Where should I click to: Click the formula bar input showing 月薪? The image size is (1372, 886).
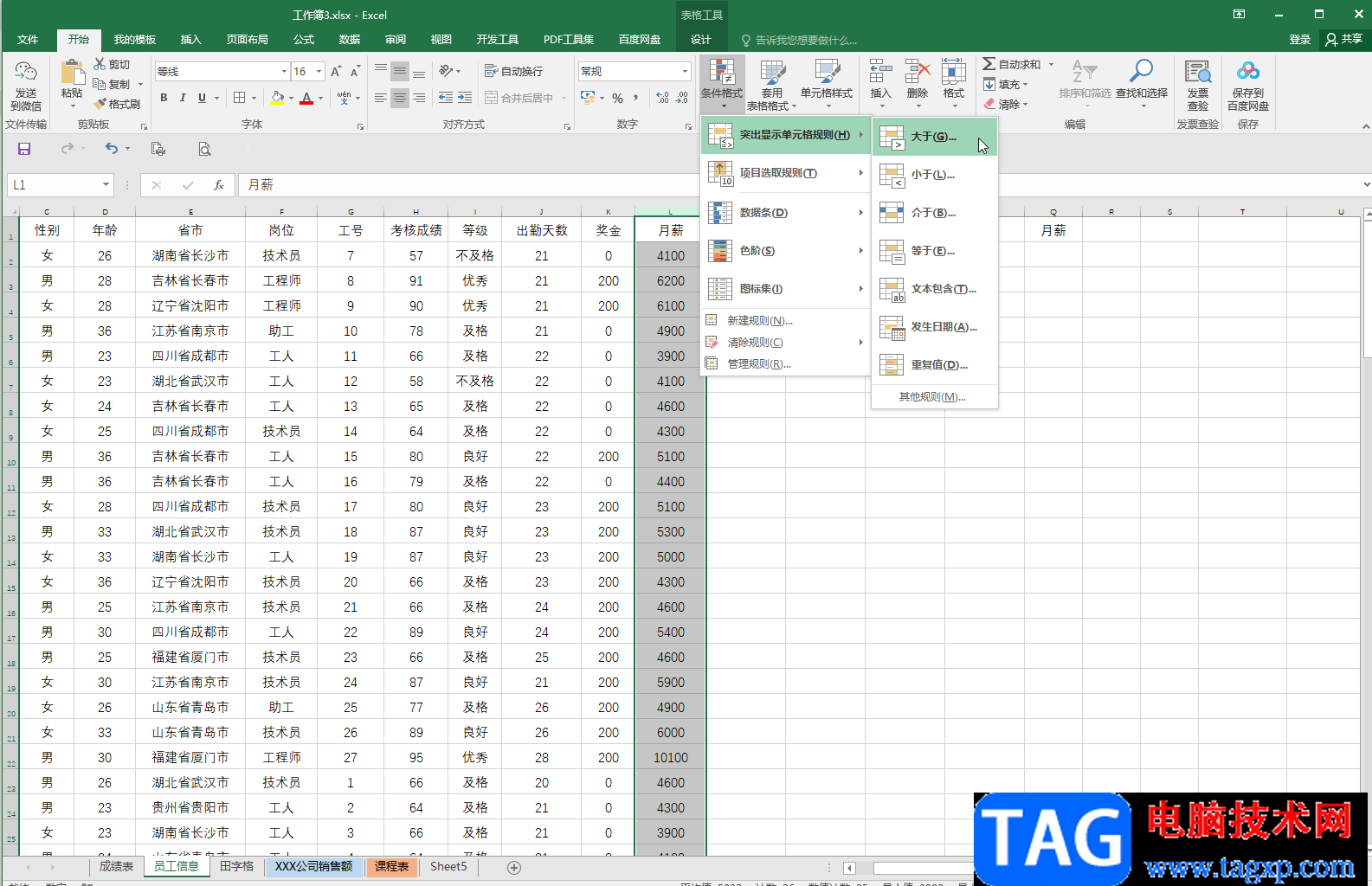(x=796, y=184)
